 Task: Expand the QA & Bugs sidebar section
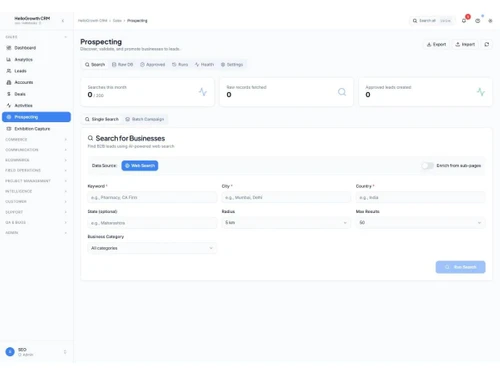(x=36, y=222)
